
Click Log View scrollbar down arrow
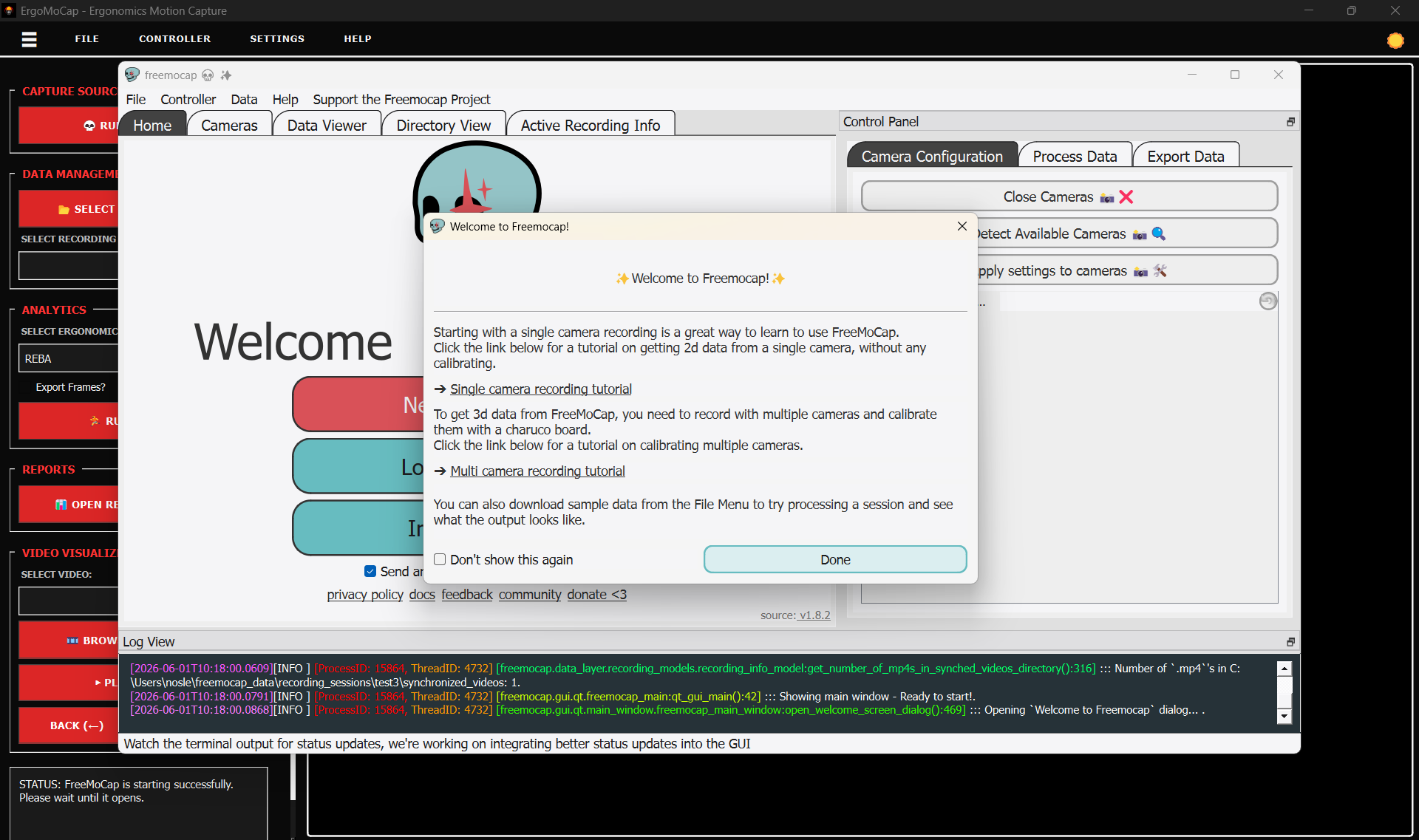[x=1284, y=716]
